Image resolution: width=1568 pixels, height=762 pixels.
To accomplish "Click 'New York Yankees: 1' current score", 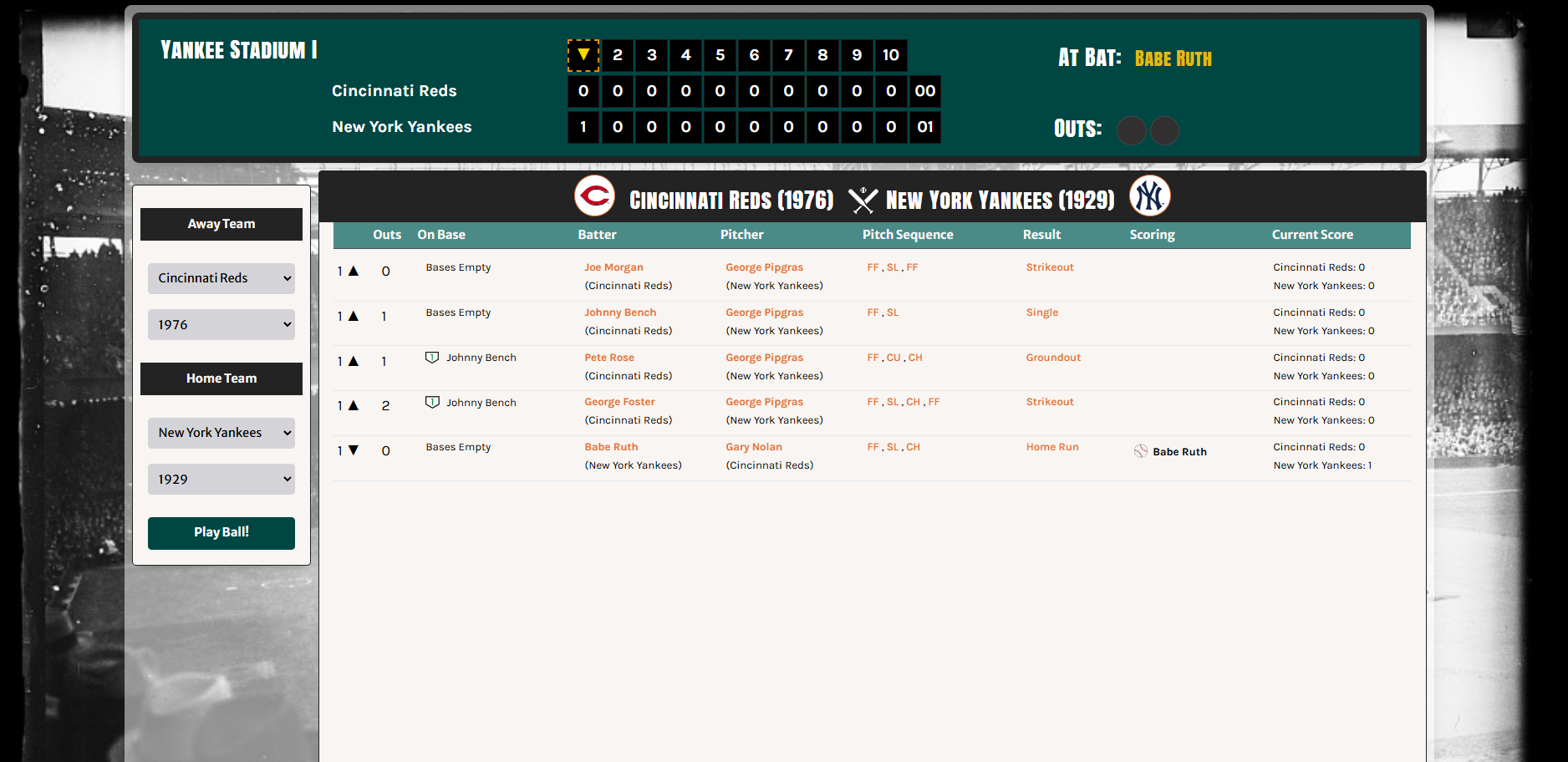I will click(1322, 465).
